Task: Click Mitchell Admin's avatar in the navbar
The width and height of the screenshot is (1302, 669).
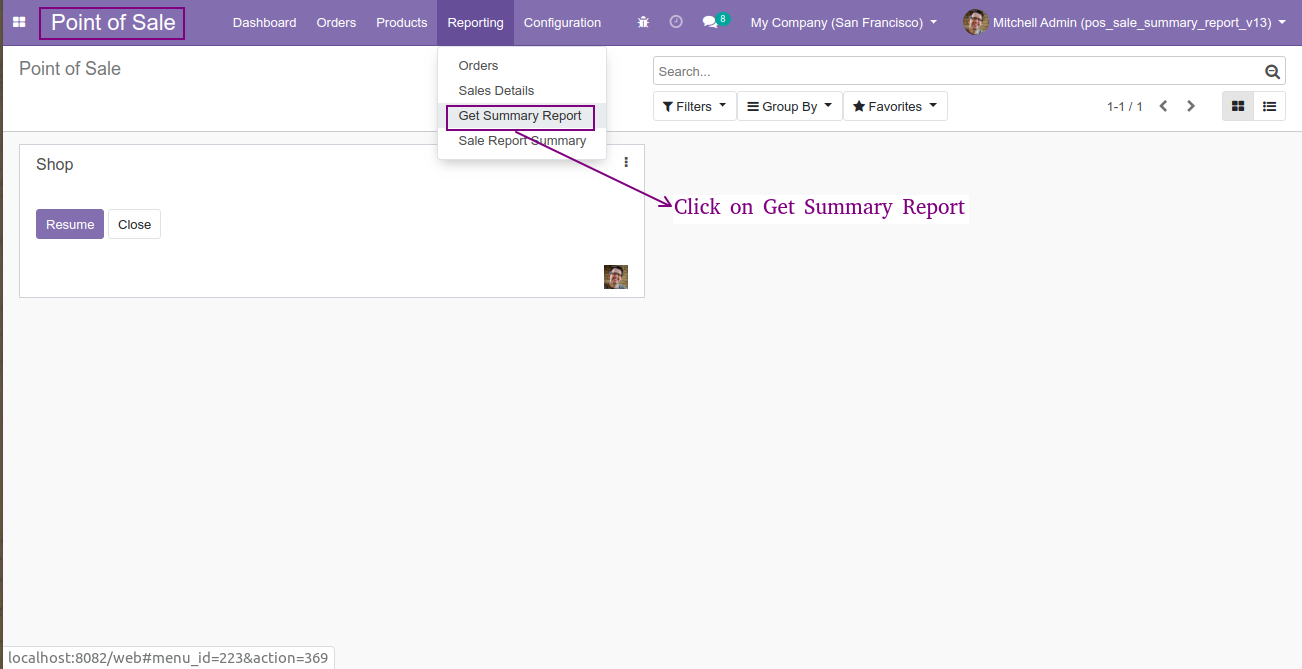Action: [975, 22]
